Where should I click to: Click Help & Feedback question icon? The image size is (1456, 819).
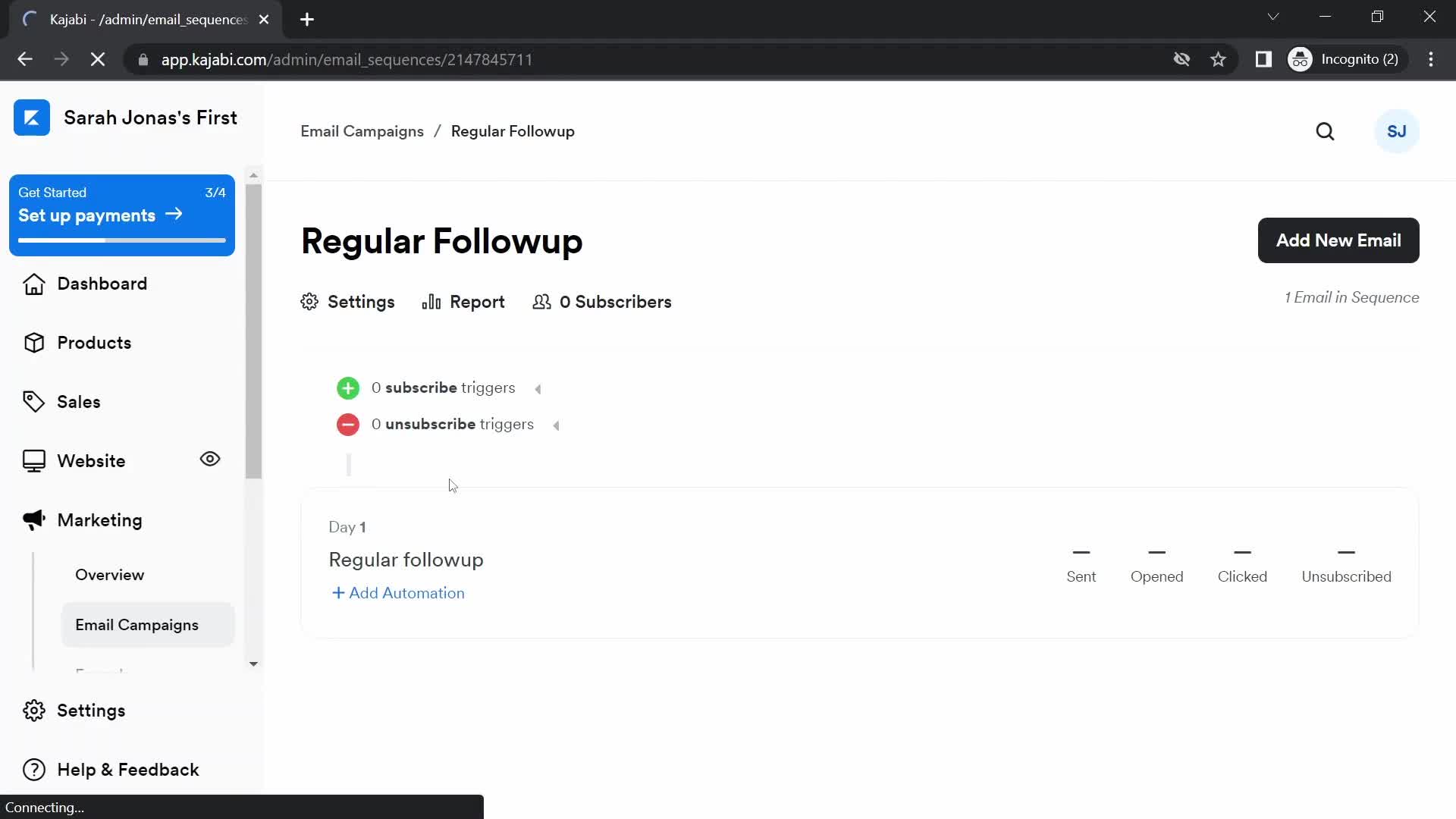click(33, 770)
